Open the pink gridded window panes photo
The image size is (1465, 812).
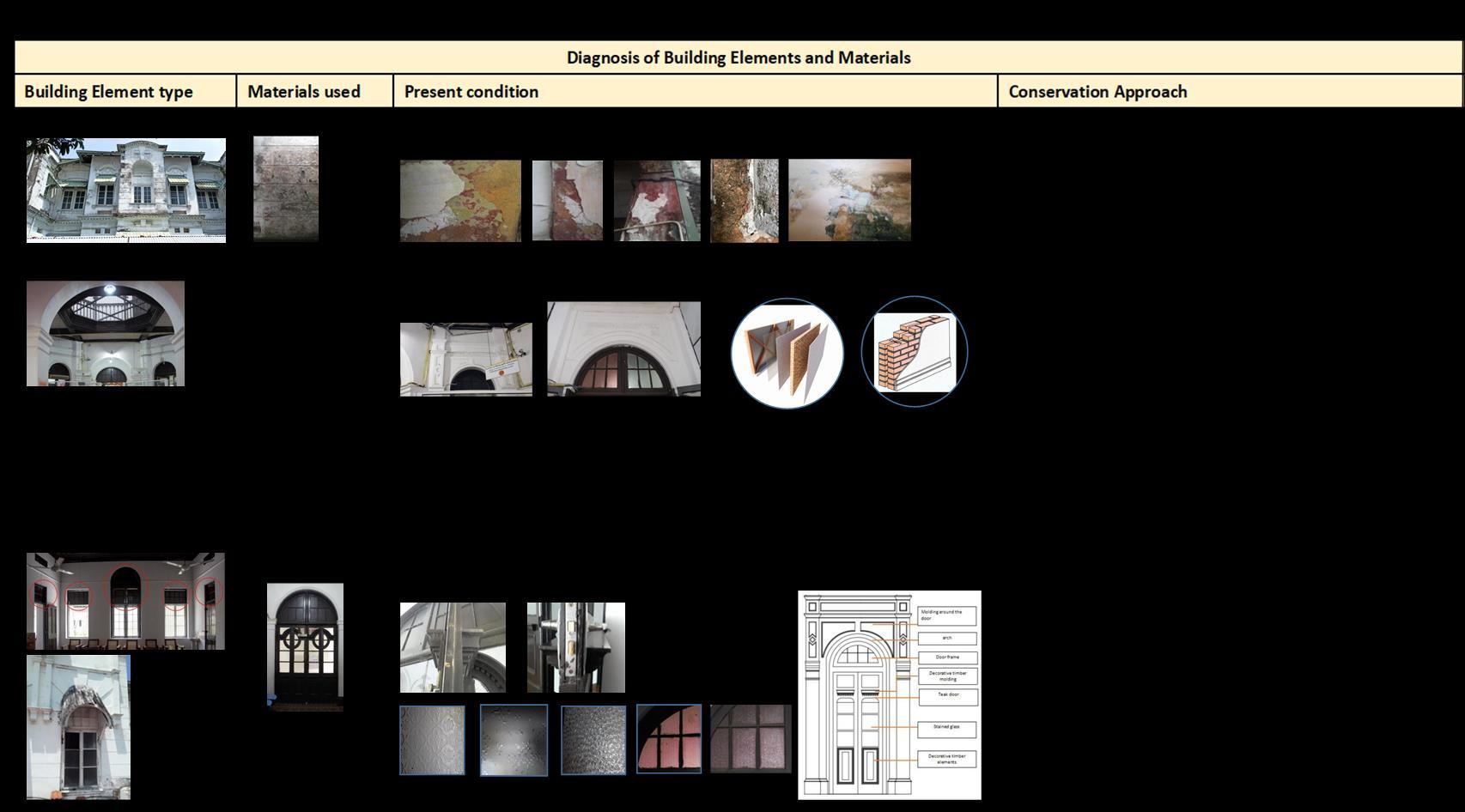tap(751, 739)
